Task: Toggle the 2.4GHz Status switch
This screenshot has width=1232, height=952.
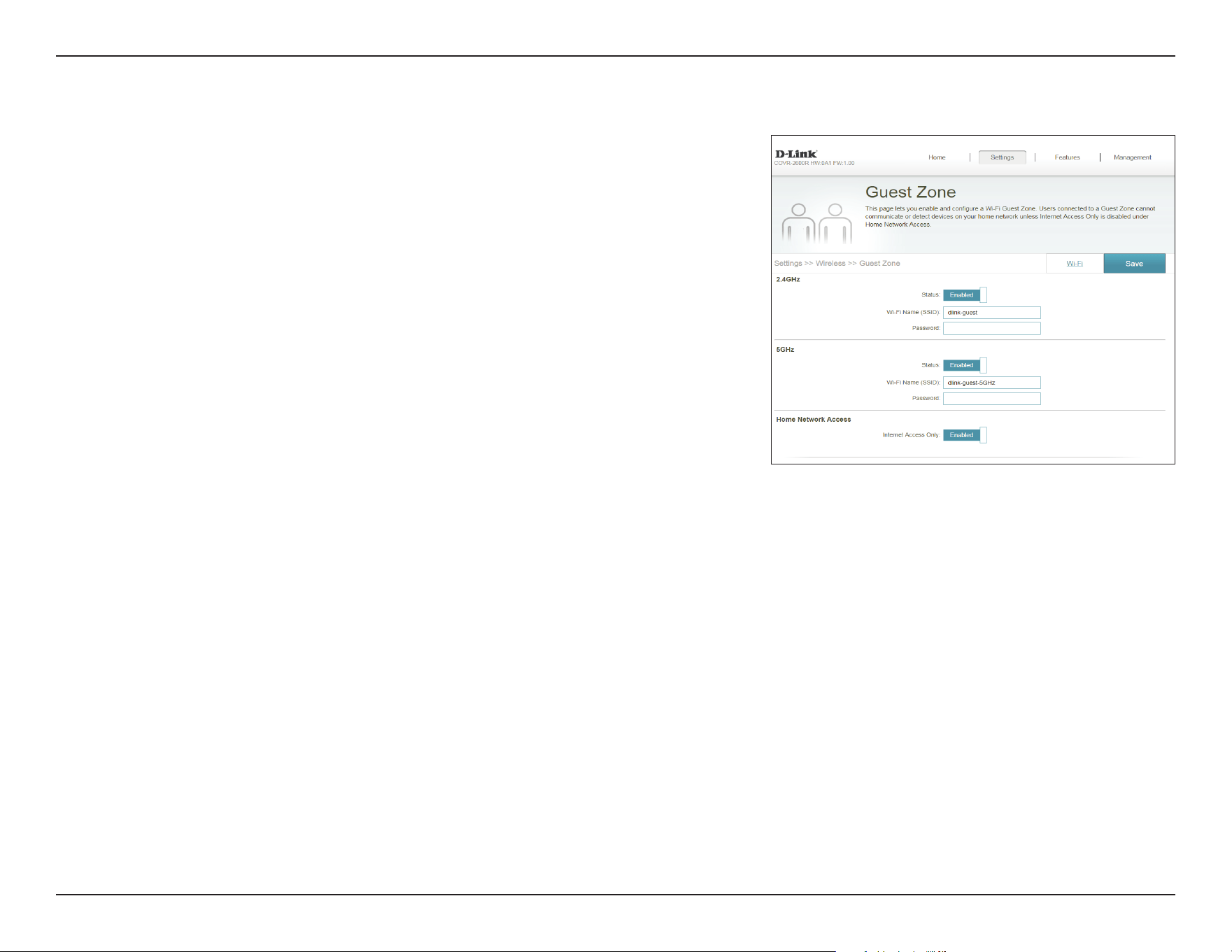Action: (x=965, y=295)
